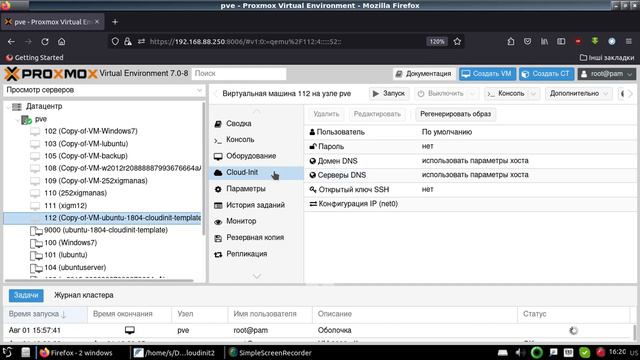640x360 pixels.
Task: Collapse the pve node expander
Action: click(x=17, y=120)
